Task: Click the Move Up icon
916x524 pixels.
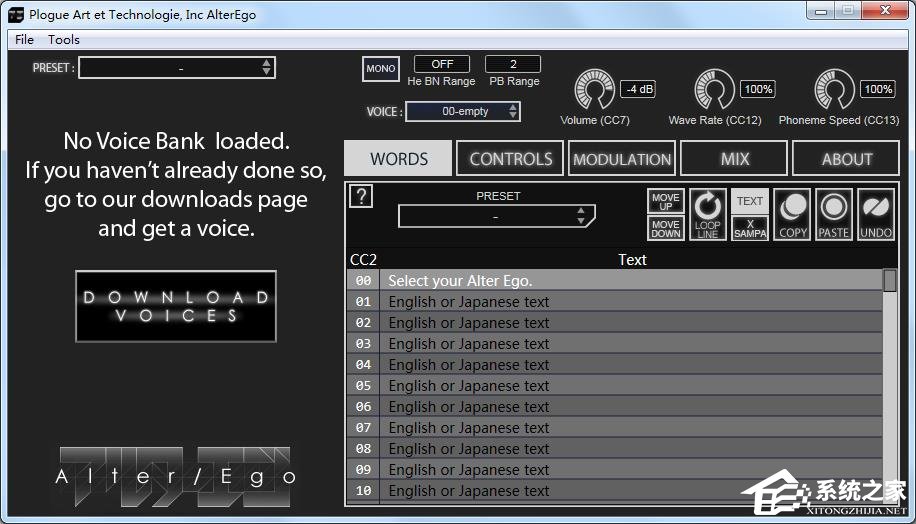Action: point(666,202)
